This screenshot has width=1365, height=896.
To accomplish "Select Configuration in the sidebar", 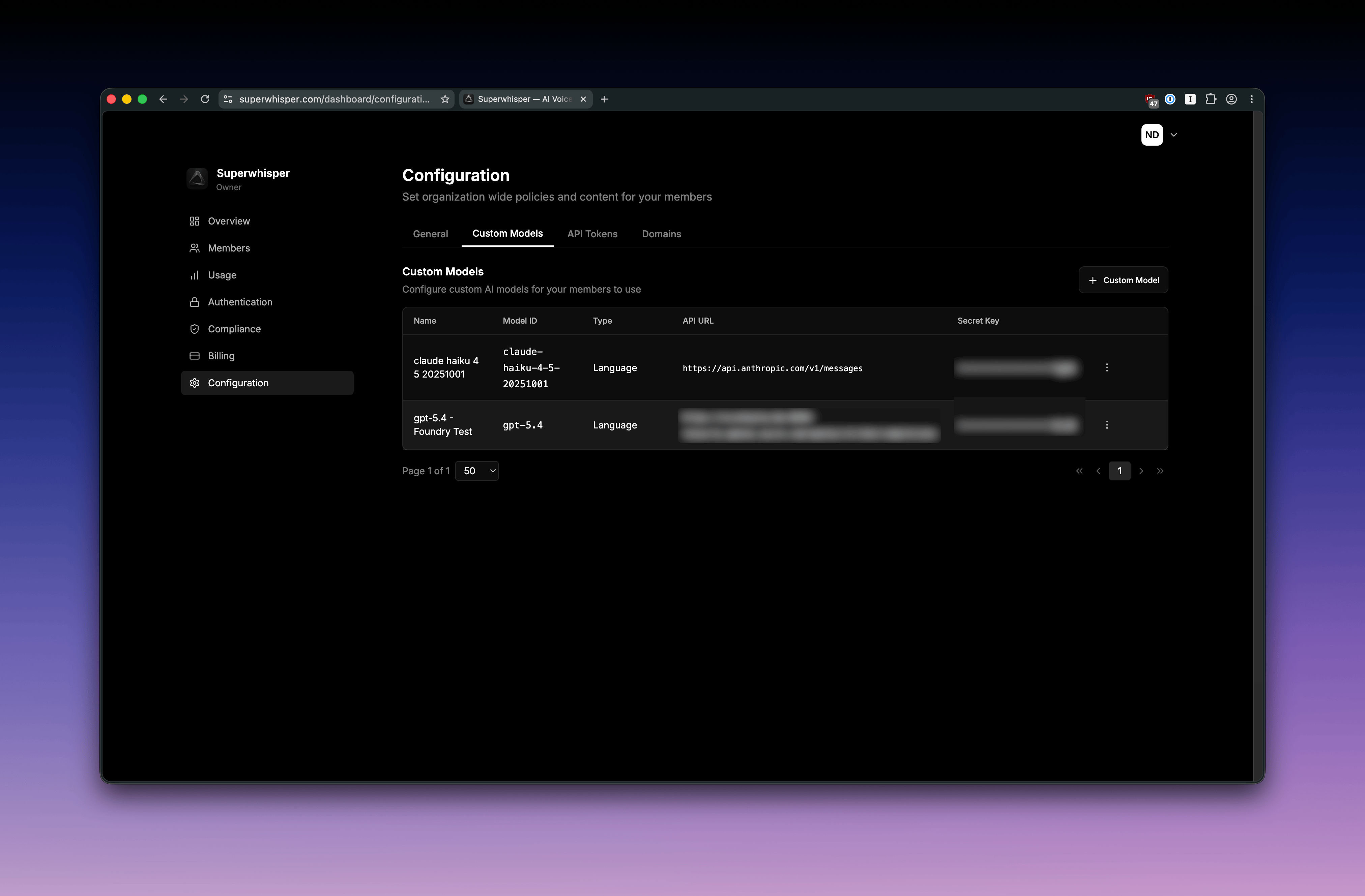I will click(267, 383).
